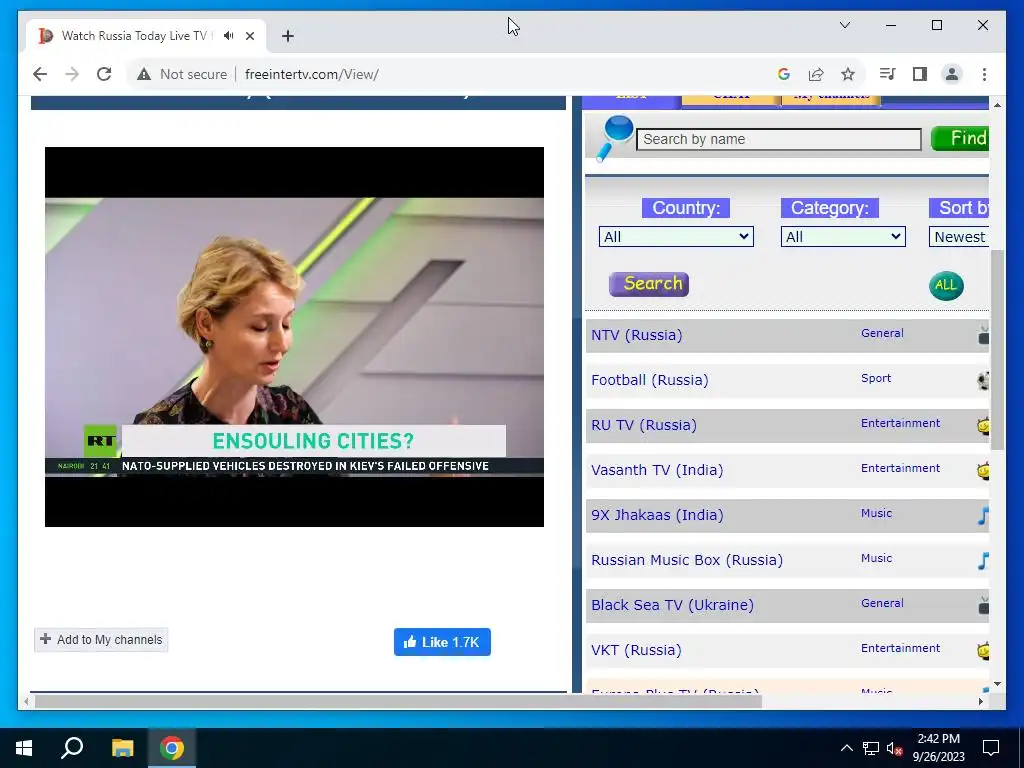Click the soccer ball icon beside Football (Russia)
1024x768 pixels.
coord(984,380)
